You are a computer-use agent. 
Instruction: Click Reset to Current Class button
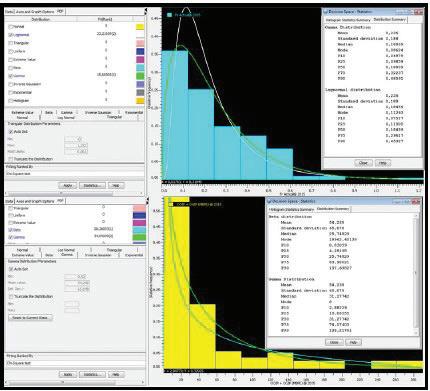(x=30, y=318)
